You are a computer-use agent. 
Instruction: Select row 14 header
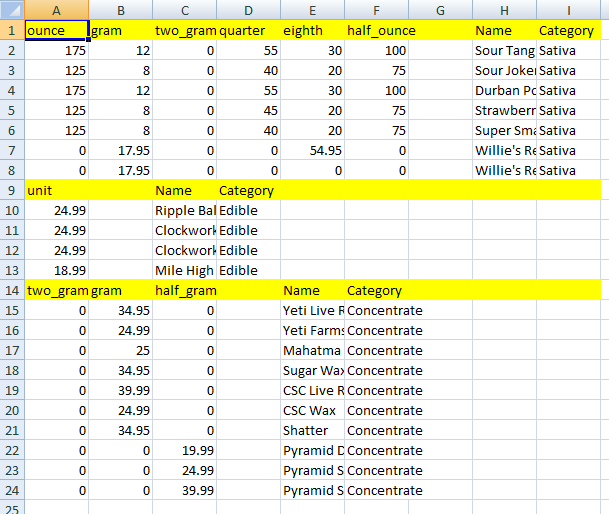pyautogui.click(x=12, y=290)
